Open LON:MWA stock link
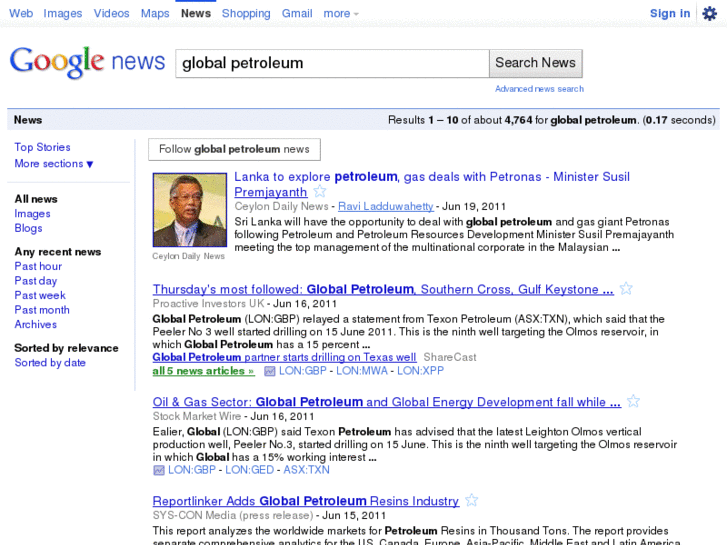Image resolution: width=727 pixels, height=545 pixels. (x=362, y=371)
